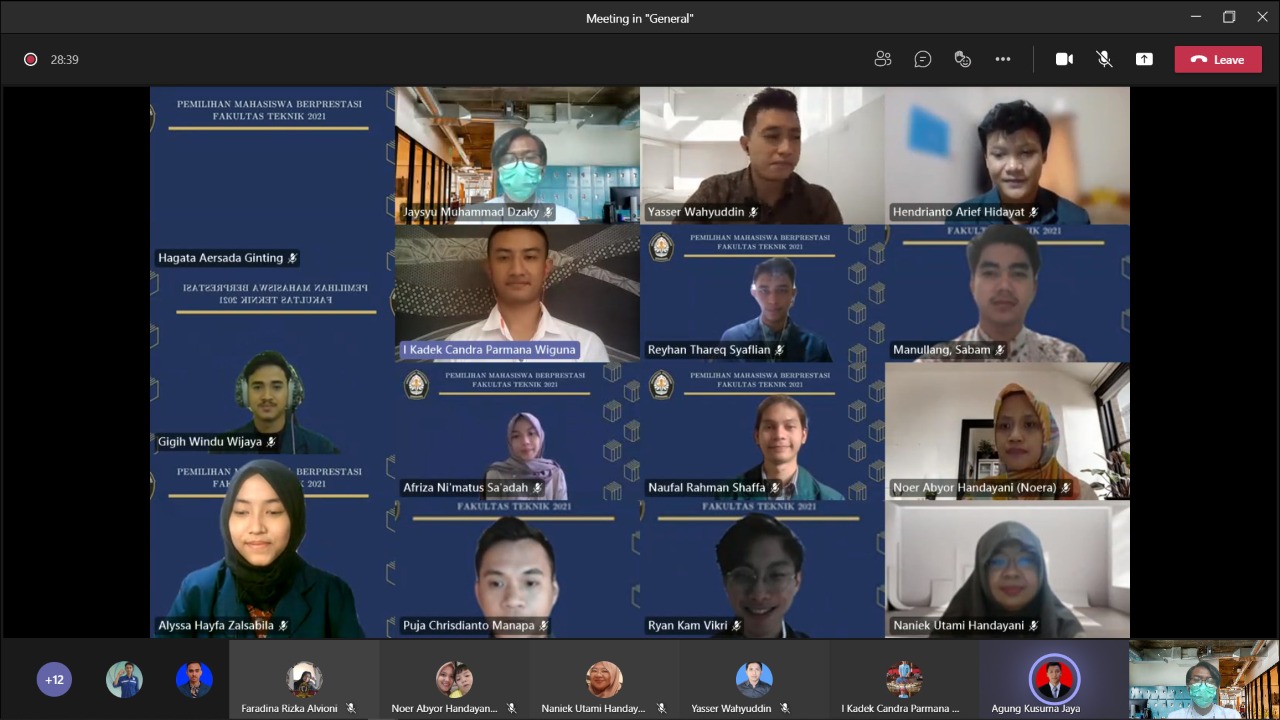
Task: Click the highlighted I Kadek Candra video tile
Action: pos(517,292)
